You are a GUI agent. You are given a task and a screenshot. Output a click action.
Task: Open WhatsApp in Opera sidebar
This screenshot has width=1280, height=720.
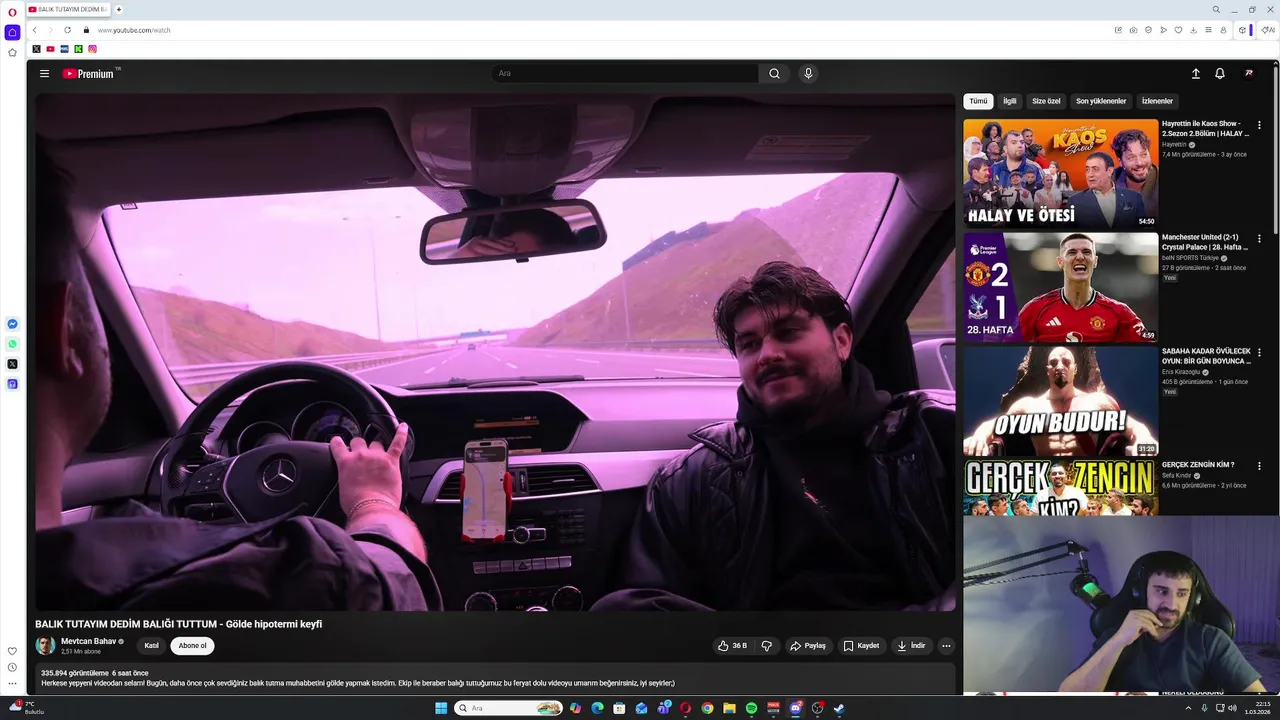pyautogui.click(x=12, y=344)
